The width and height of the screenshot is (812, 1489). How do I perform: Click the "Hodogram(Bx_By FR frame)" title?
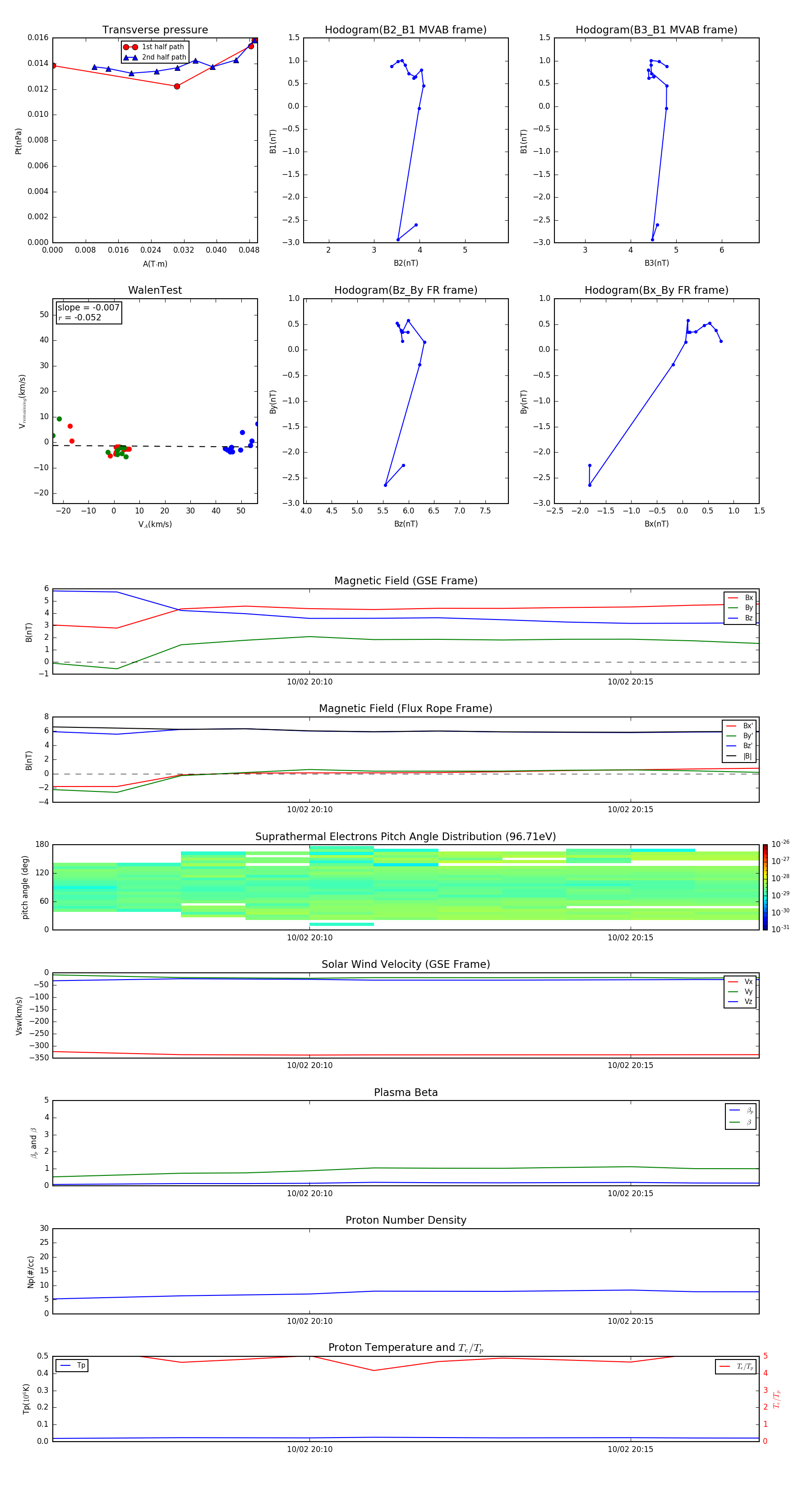(656, 290)
